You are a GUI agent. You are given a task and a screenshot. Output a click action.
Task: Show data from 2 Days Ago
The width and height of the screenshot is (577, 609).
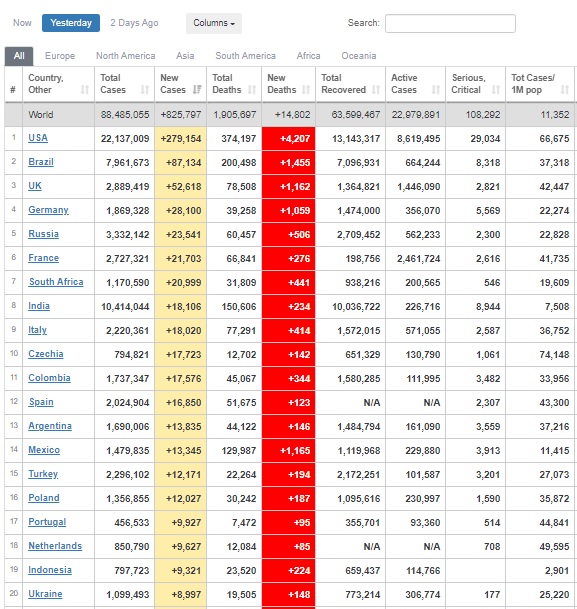click(134, 23)
